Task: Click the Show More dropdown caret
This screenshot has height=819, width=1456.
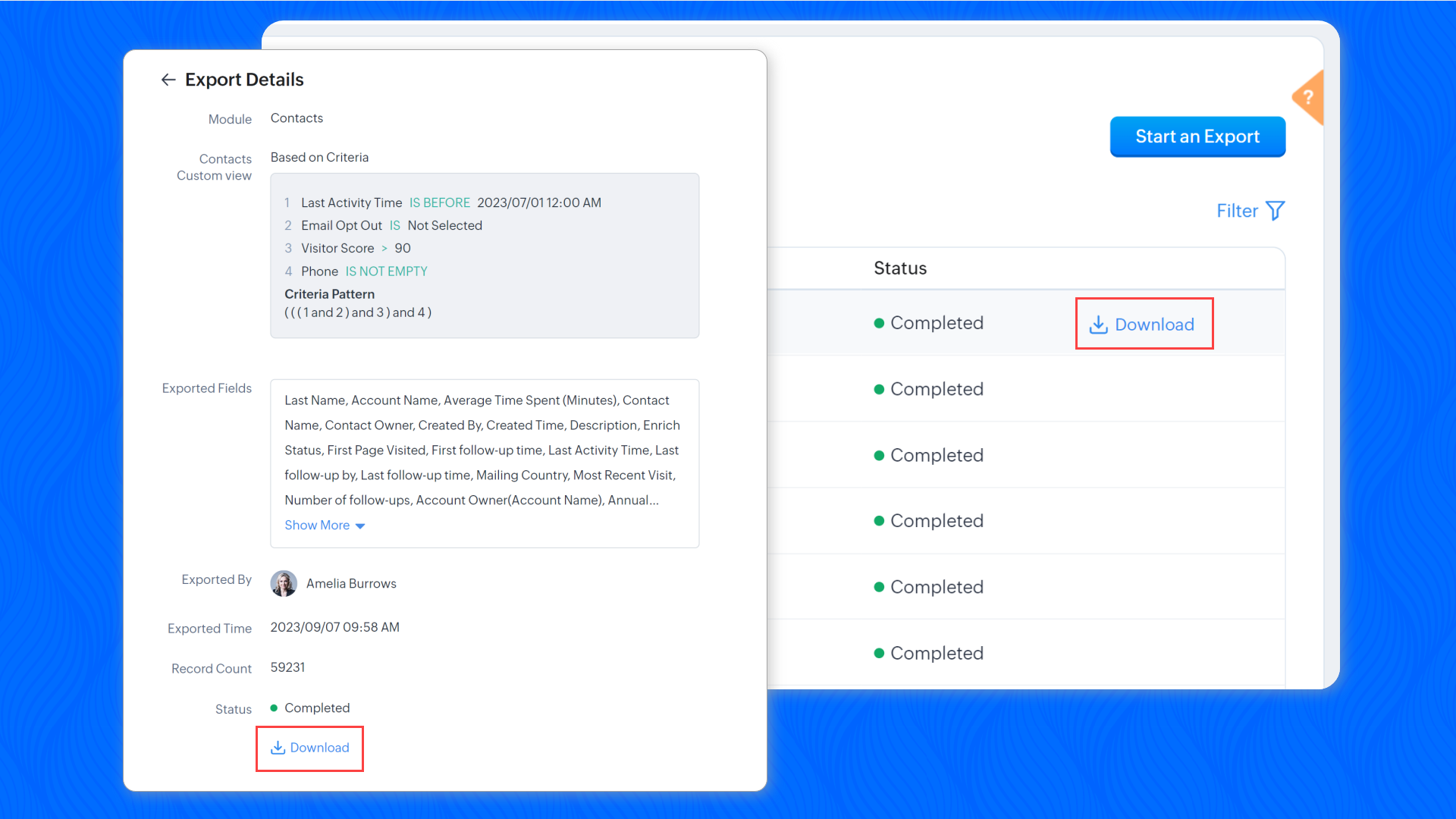Action: click(x=360, y=526)
